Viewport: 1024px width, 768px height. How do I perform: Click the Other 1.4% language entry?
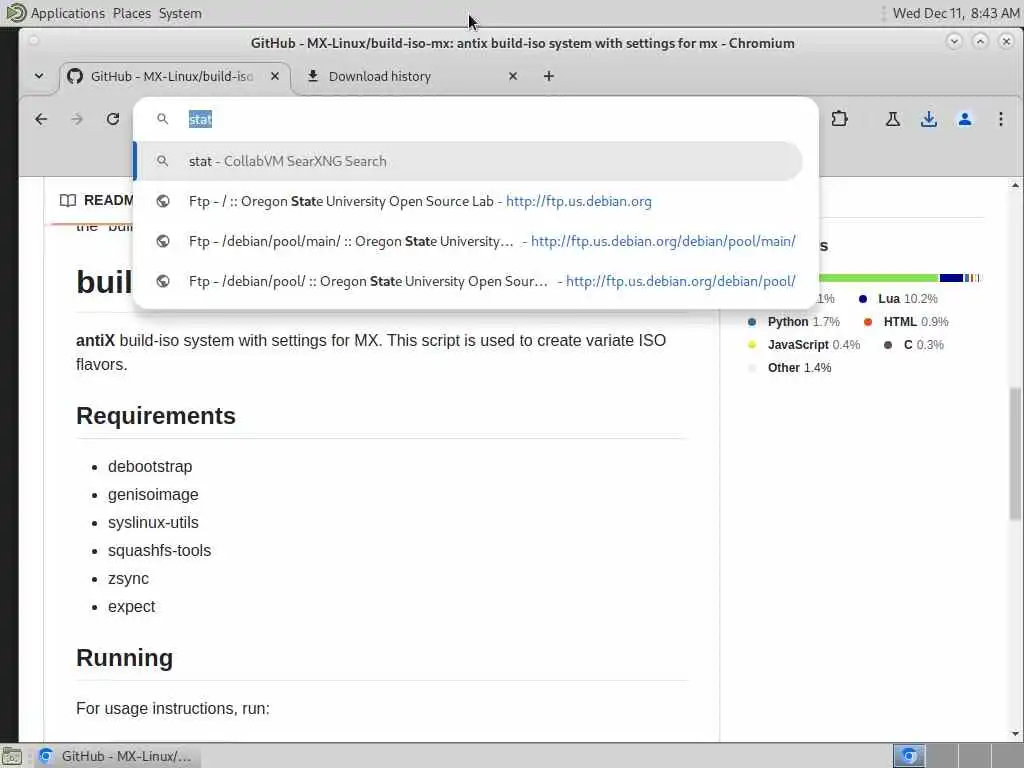point(790,368)
